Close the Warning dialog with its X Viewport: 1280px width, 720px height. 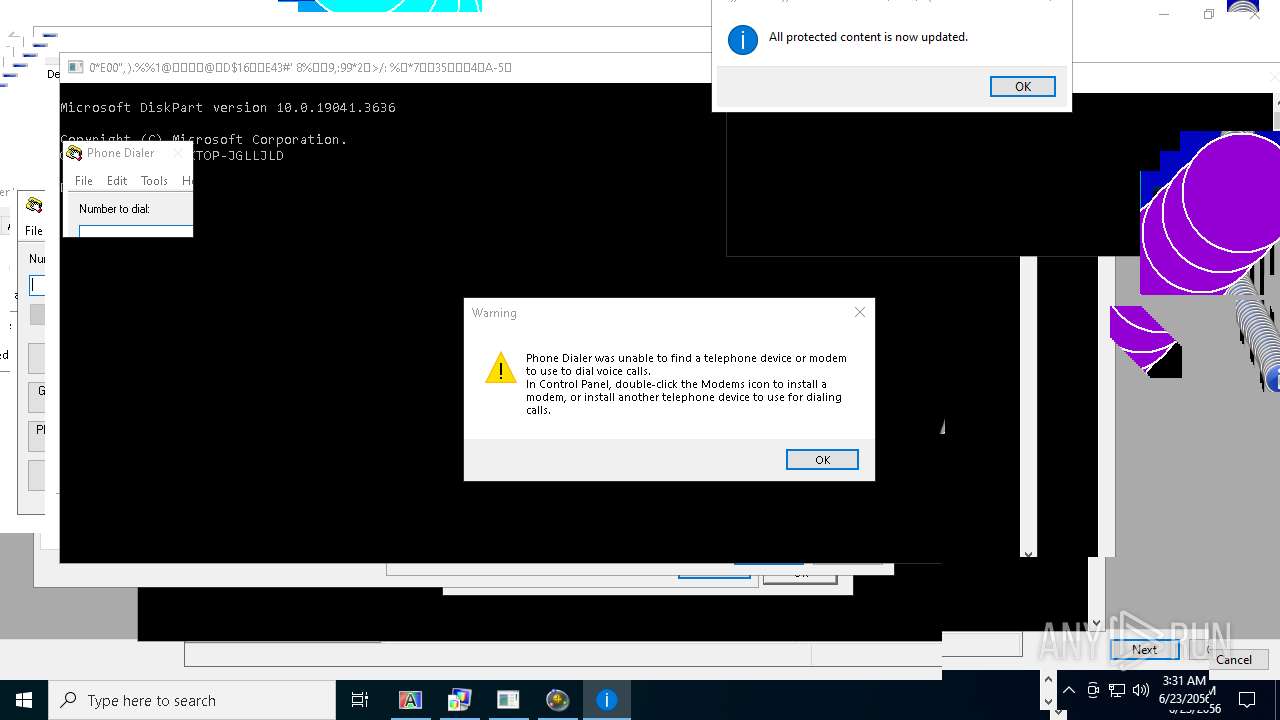860,312
